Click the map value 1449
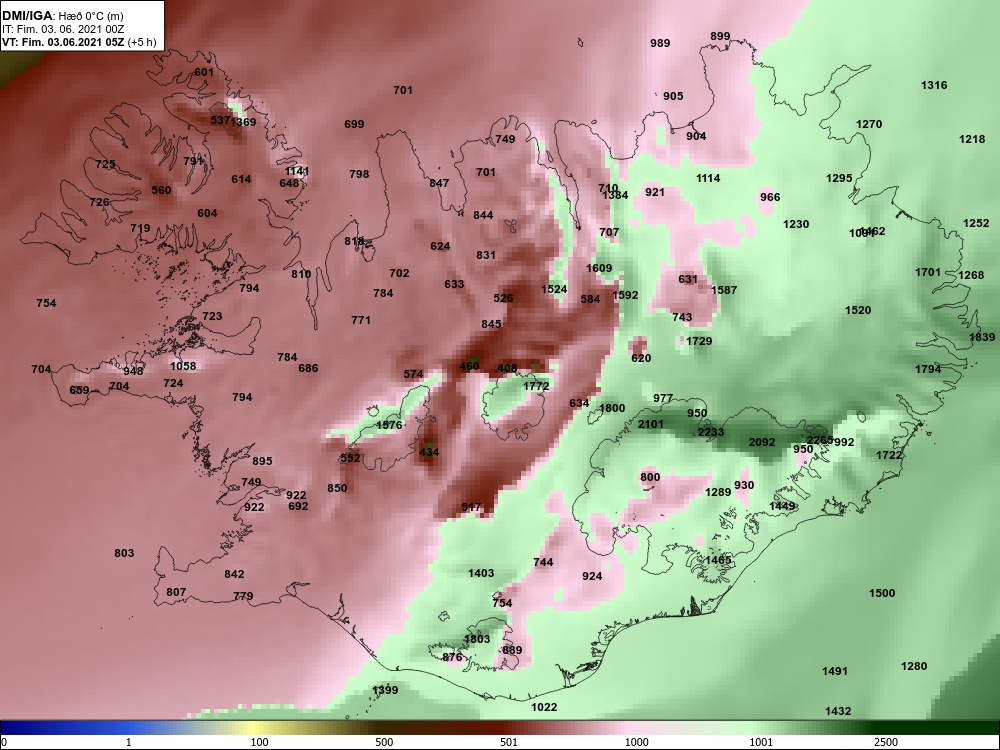This screenshot has width=1000, height=750. point(782,506)
